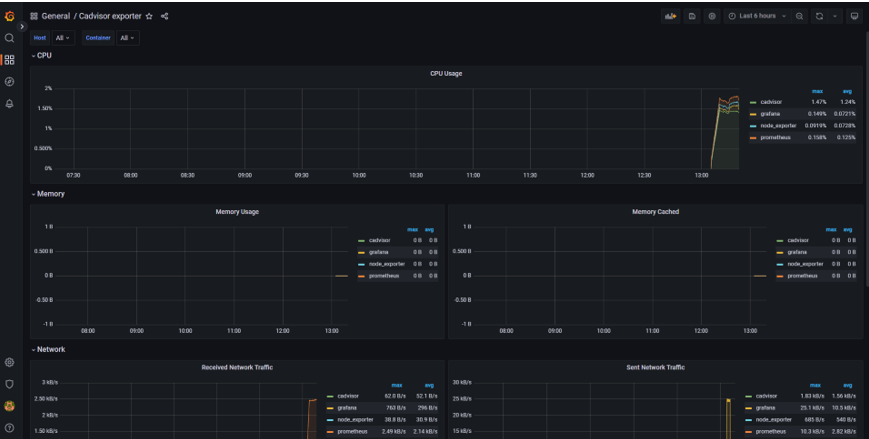Open the Memory Usage panel title menu
Viewport: 869px width, 439px height.
[x=237, y=212]
